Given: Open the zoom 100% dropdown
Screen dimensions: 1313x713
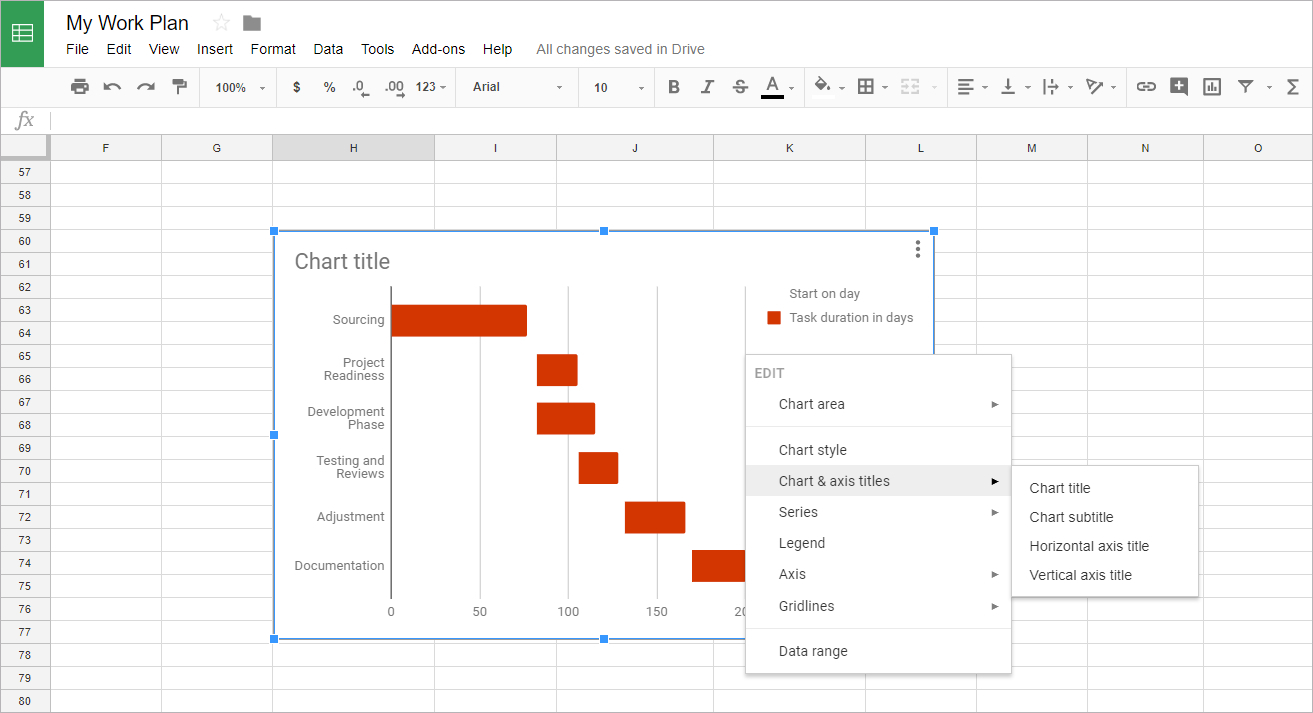Looking at the screenshot, I should (241, 87).
